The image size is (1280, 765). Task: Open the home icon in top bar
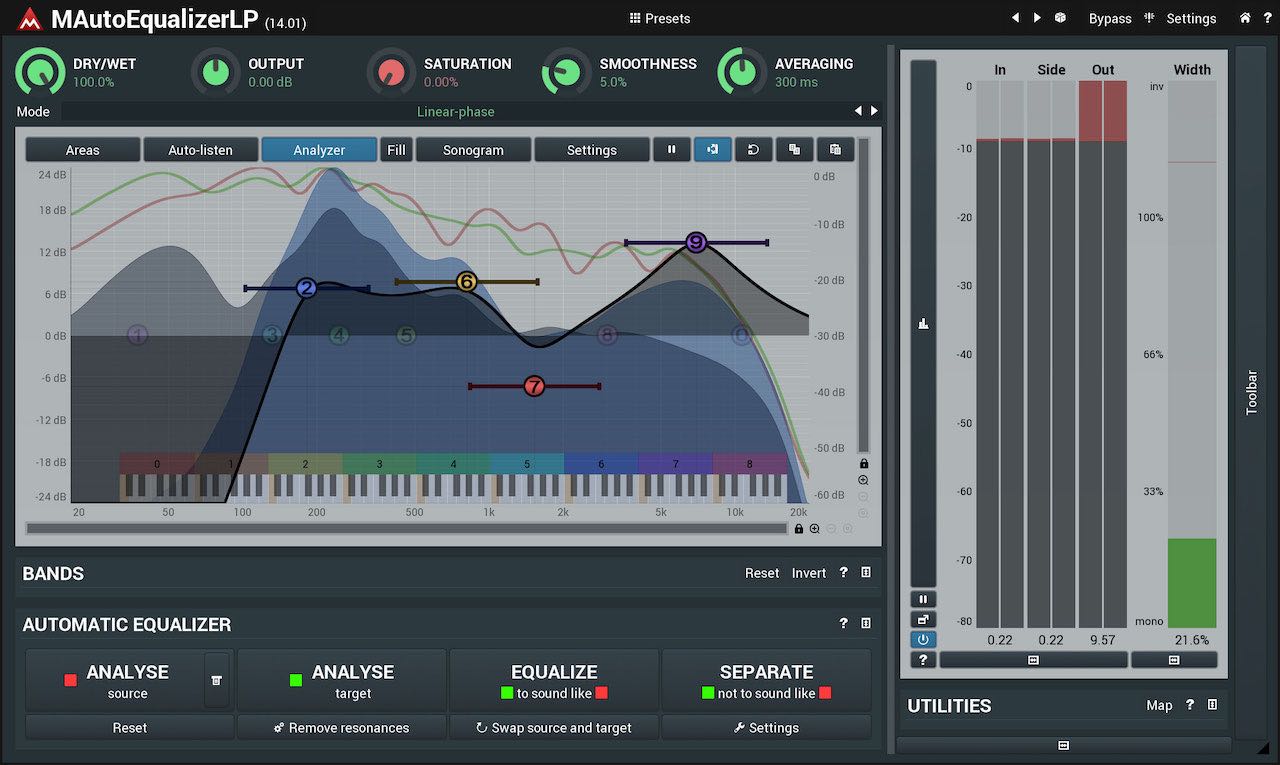pos(1245,18)
